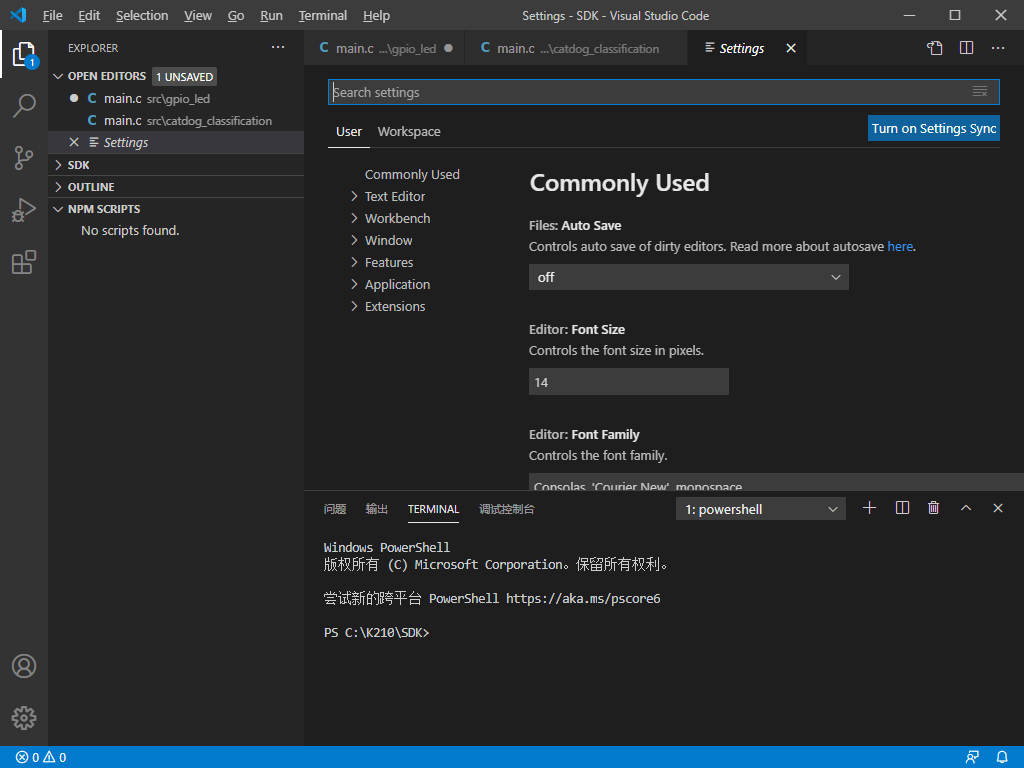The width and height of the screenshot is (1024, 768).
Task: Open the powershell terminal selector dropdown
Action: 760,509
